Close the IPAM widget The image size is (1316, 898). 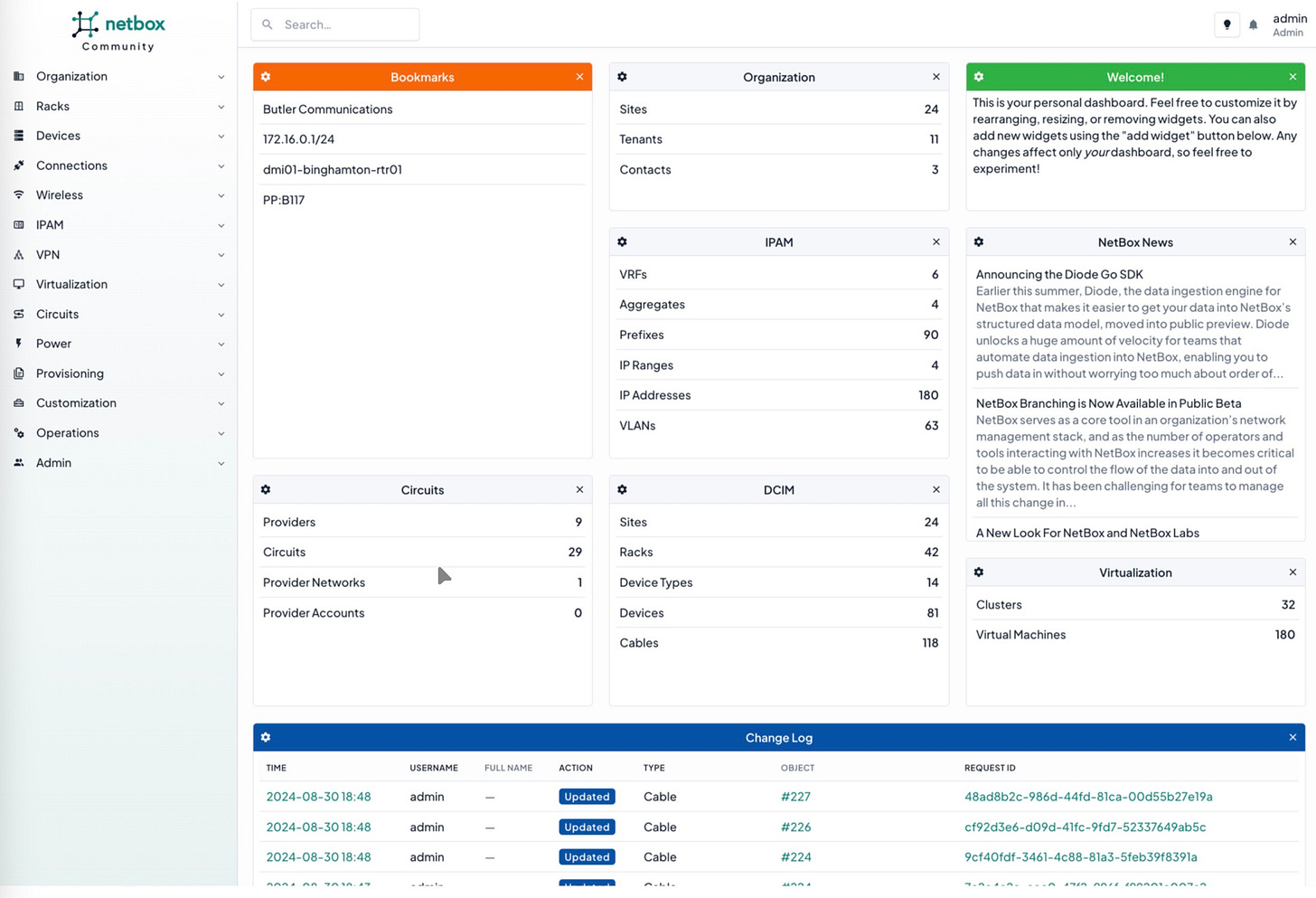coord(935,242)
